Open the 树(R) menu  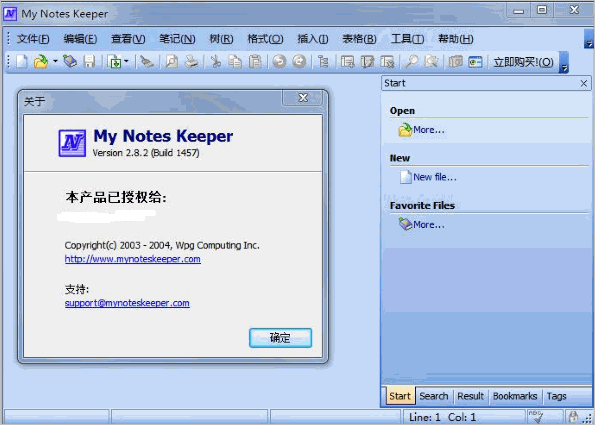[x=221, y=39]
